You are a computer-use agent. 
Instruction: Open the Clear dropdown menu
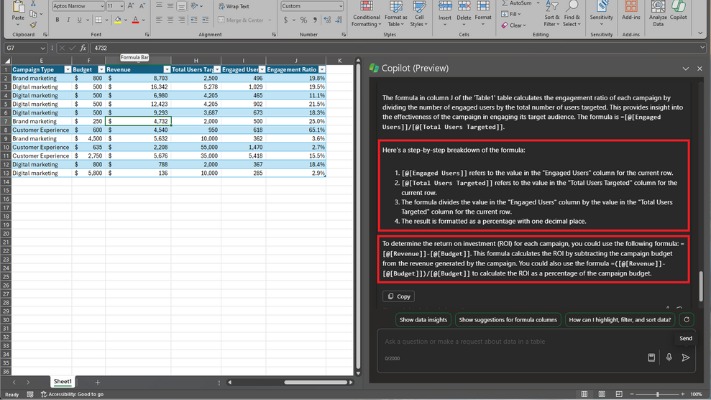click(513, 25)
